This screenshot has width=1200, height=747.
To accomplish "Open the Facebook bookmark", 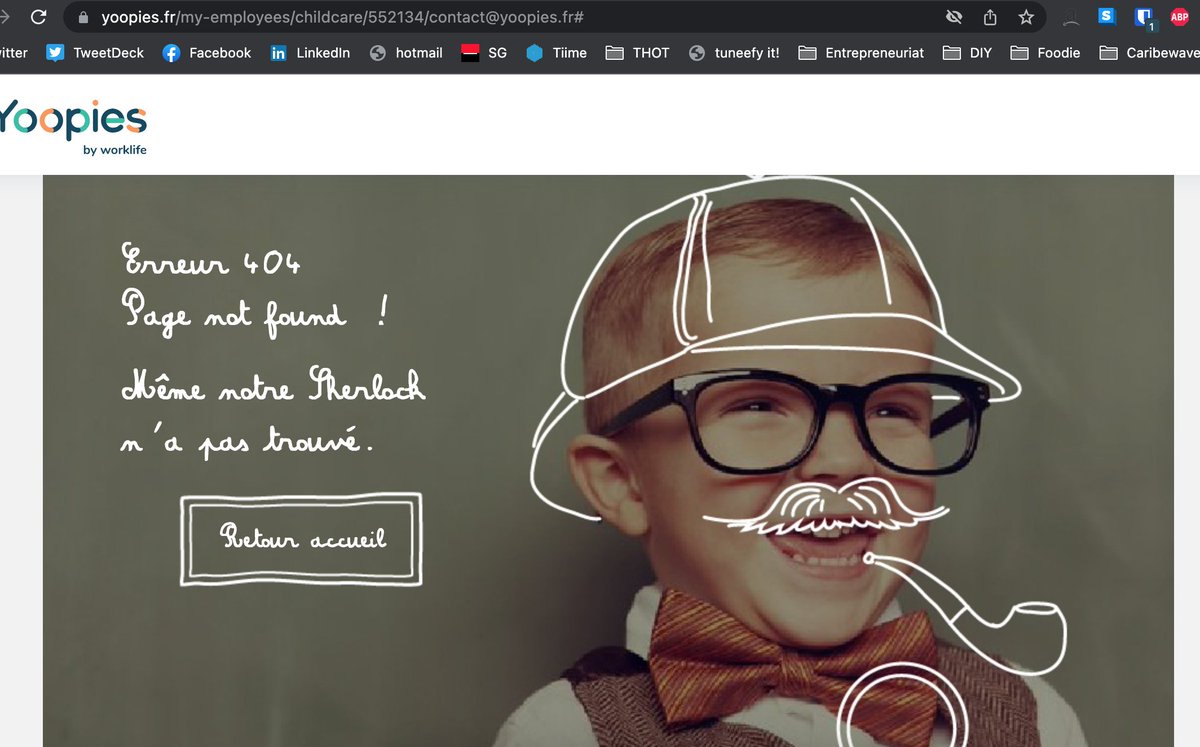I will 207,53.
